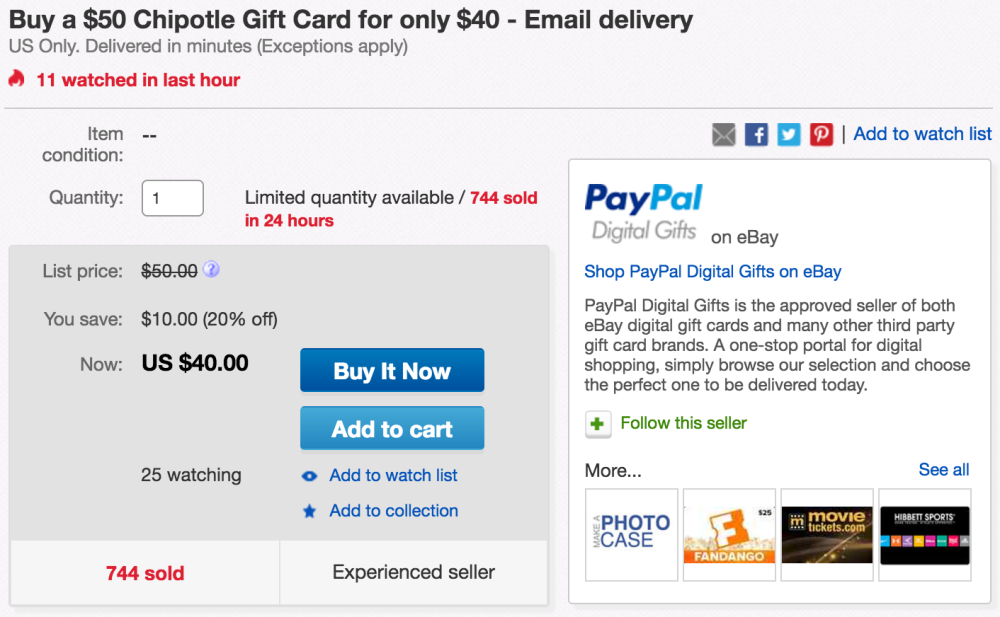Open the Fandango gift card thumbnail
This screenshot has height=617, width=1000.
tap(729, 535)
